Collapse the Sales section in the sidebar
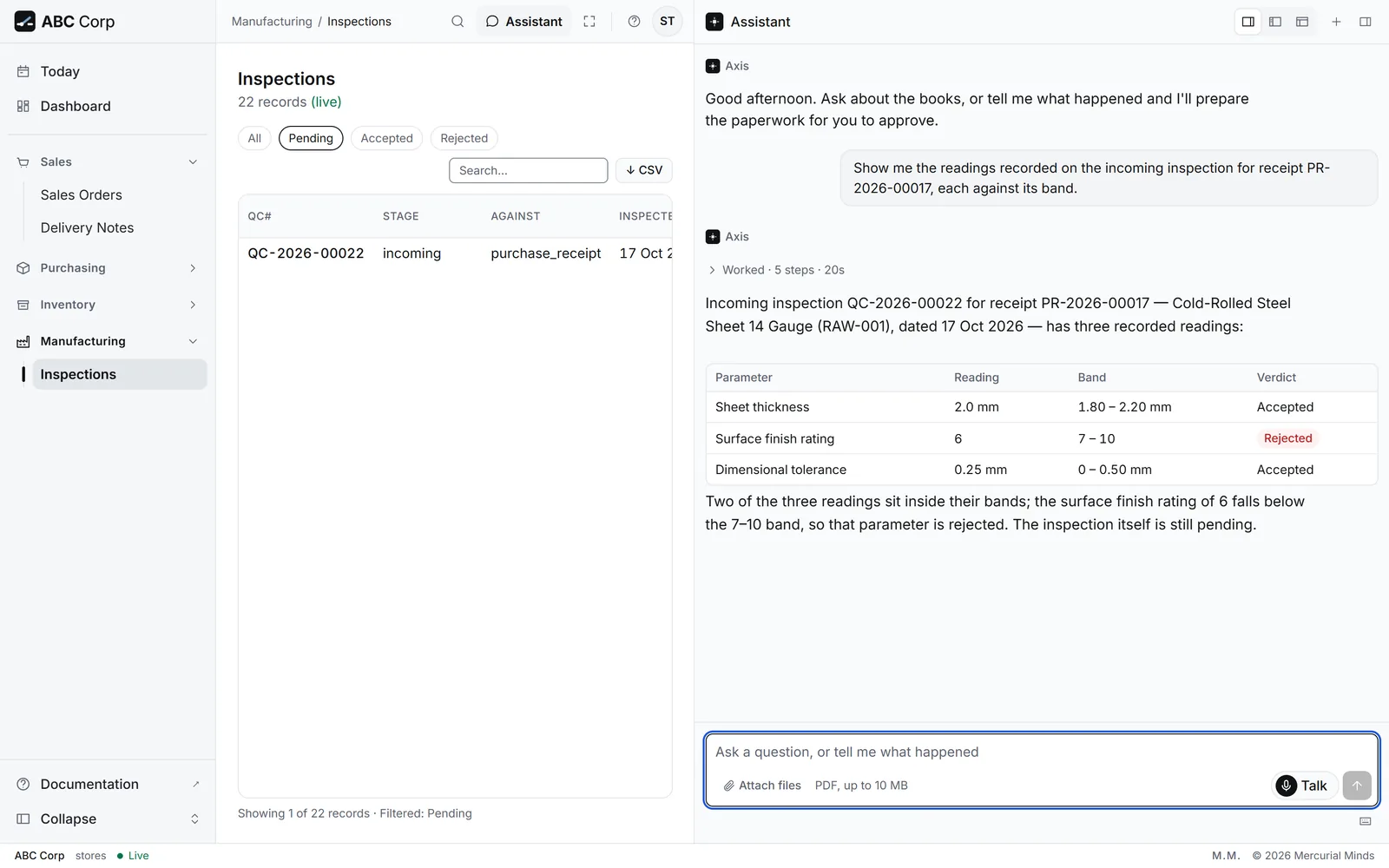 click(108, 162)
